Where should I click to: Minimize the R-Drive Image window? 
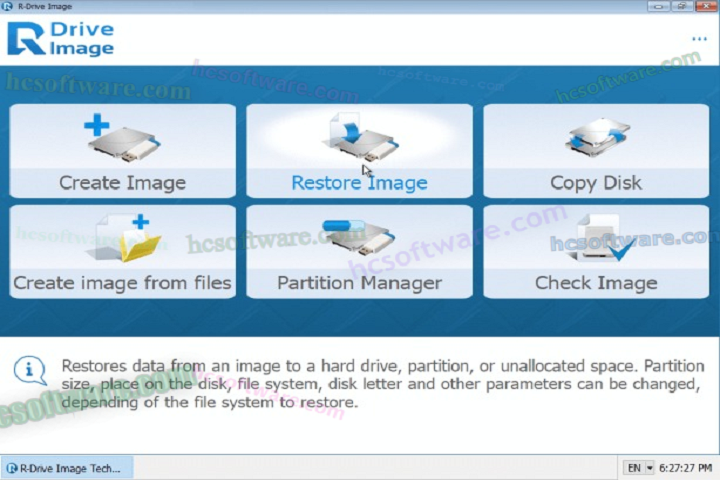tap(658, 6)
